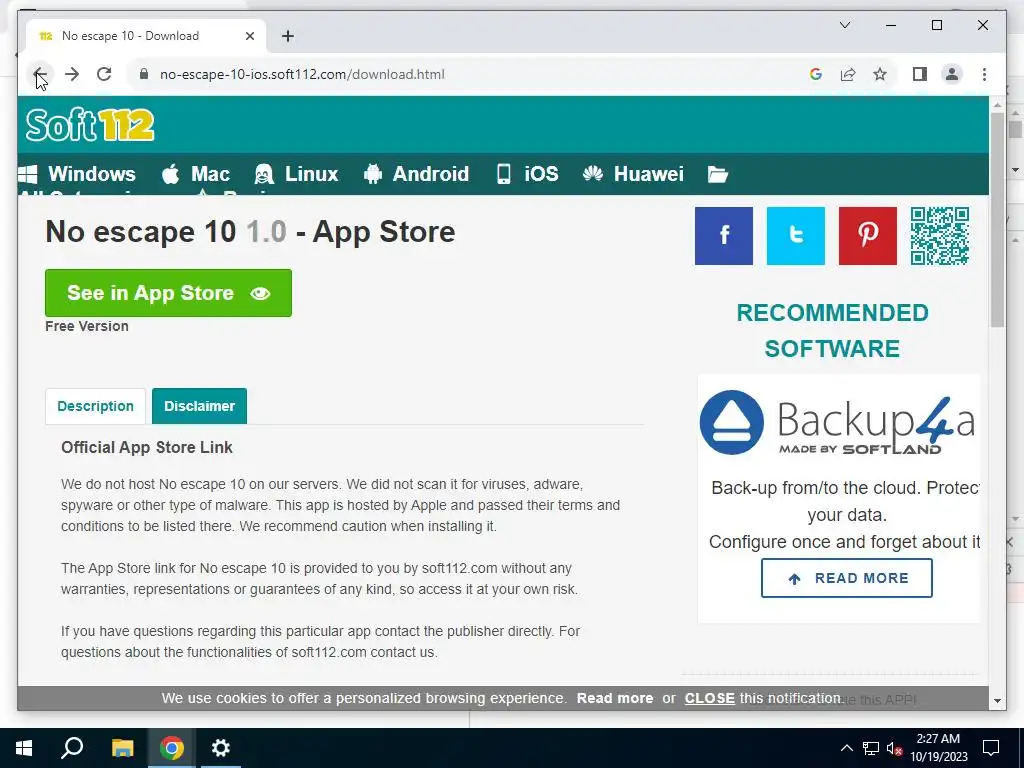Open cookie Read more link
Screen dimensions: 1024x768
pyautogui.click(x=615, y=698)
